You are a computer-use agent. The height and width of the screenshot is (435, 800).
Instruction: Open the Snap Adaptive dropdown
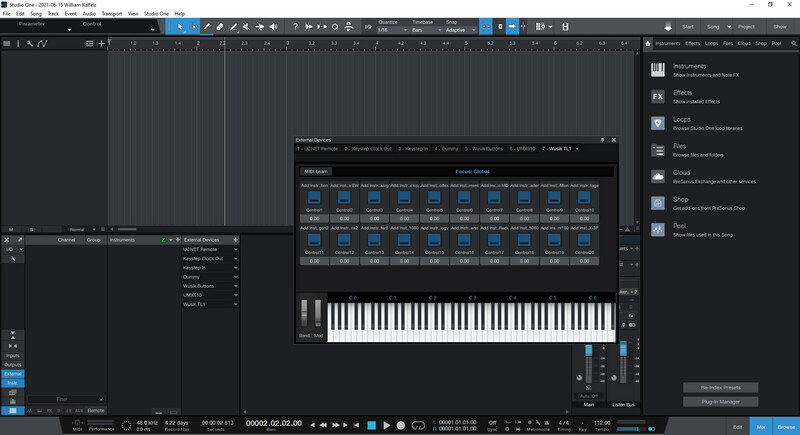pyautogui.click(x=460, y=30)
